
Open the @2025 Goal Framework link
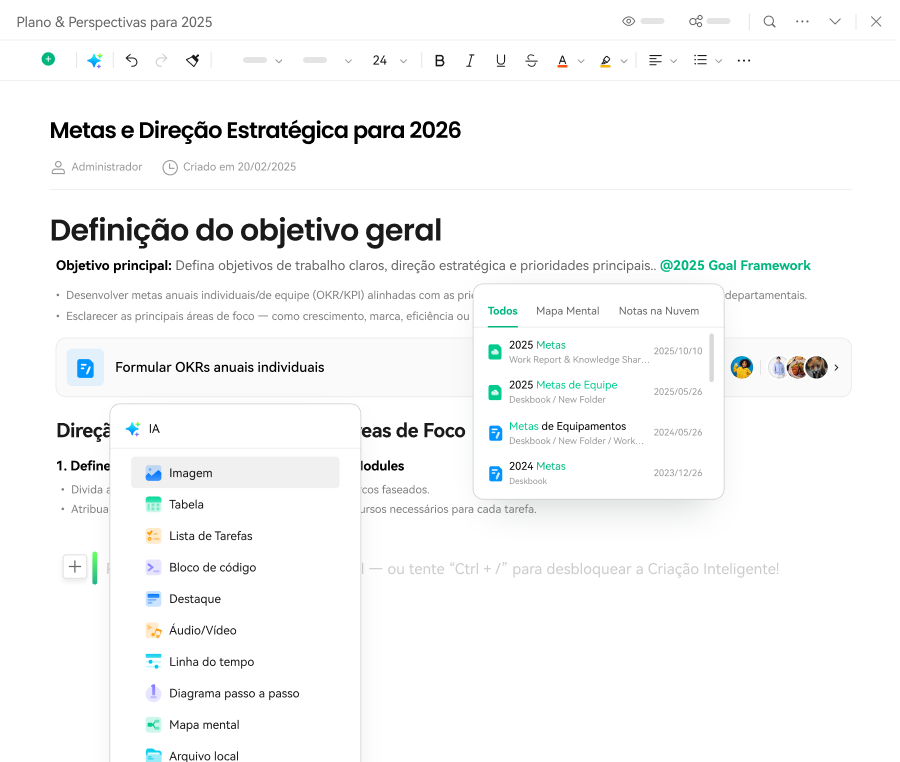(x=735, y=265)
